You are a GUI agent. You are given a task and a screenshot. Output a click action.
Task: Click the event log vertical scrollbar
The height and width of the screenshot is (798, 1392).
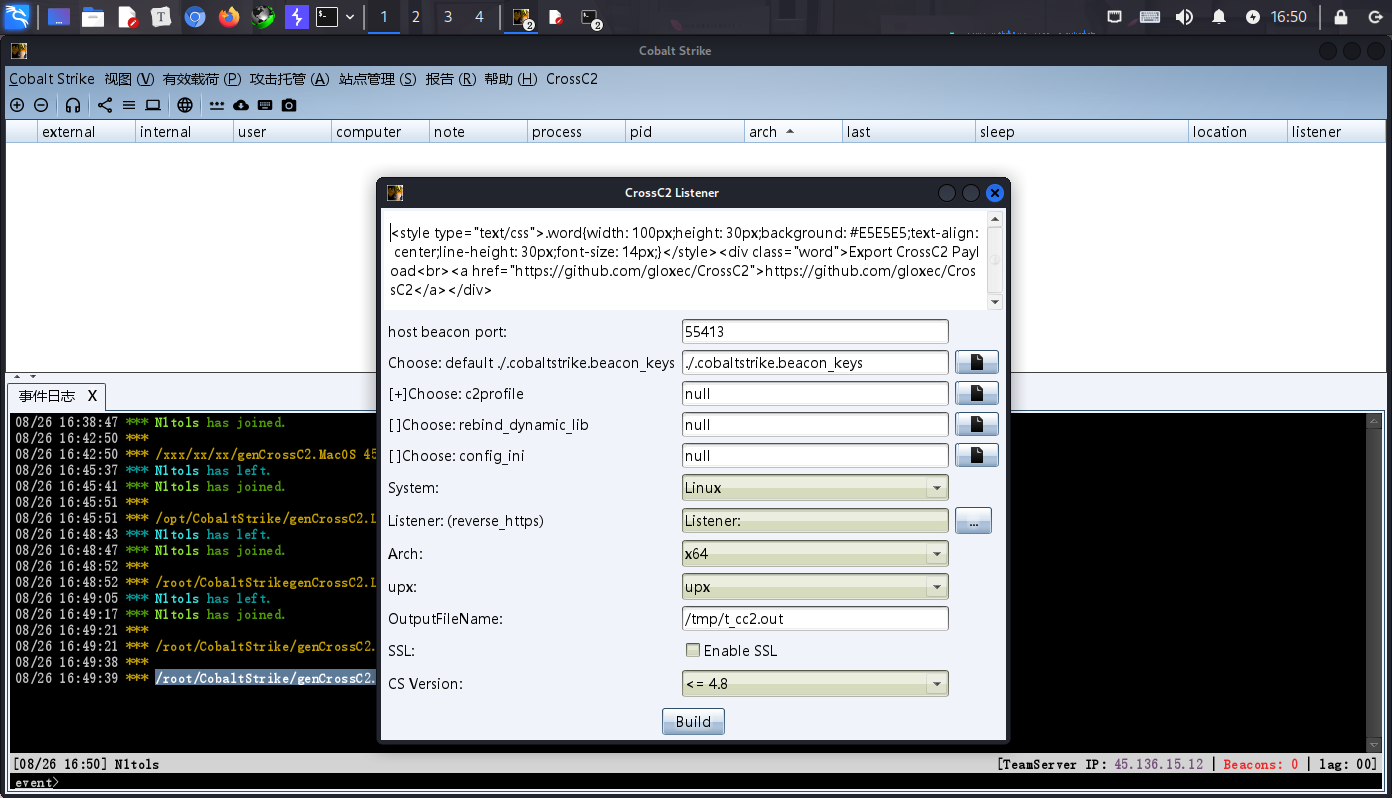(x=1374, y=580)
